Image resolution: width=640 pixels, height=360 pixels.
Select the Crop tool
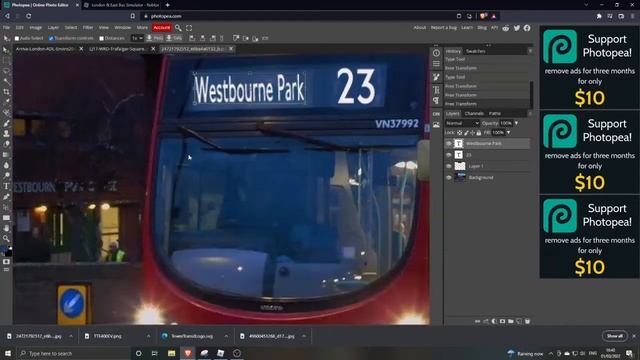(x=6, y=92)
